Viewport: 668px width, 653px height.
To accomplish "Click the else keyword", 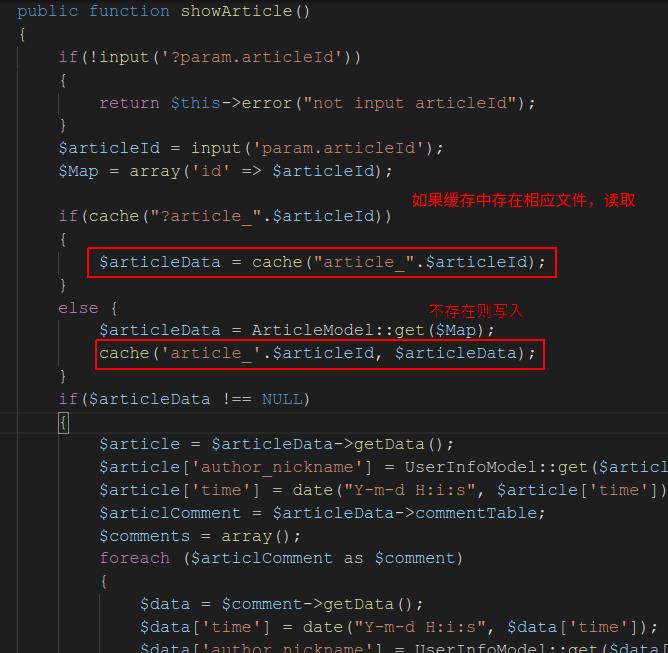I will coord(78,308).
